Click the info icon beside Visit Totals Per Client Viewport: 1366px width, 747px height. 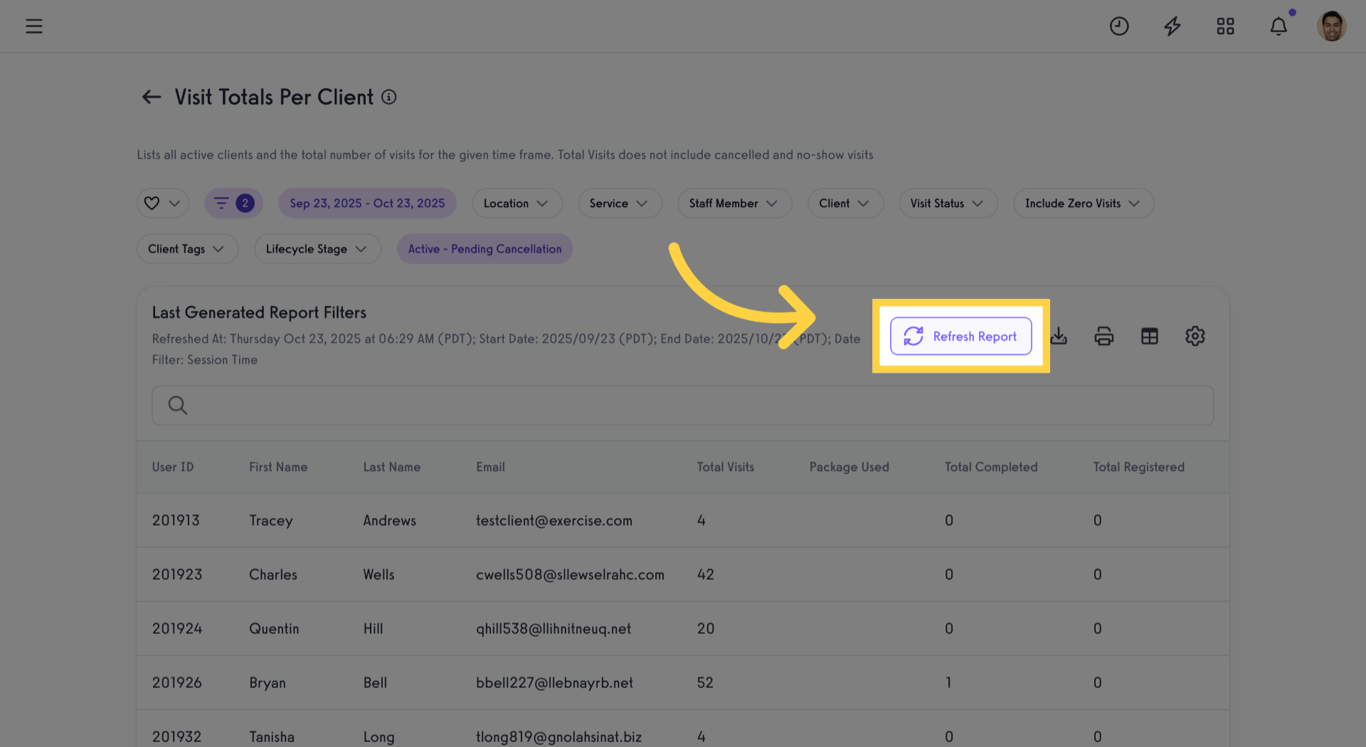coord(389,96)
